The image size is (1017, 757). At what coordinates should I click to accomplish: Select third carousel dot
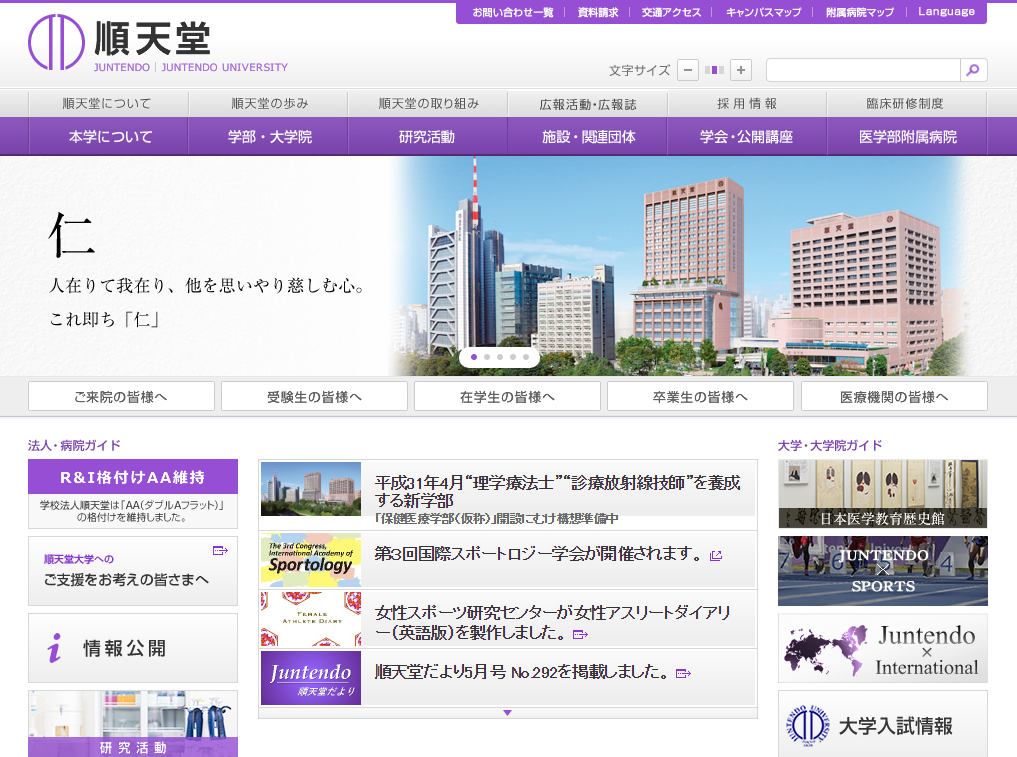point(500,357)
